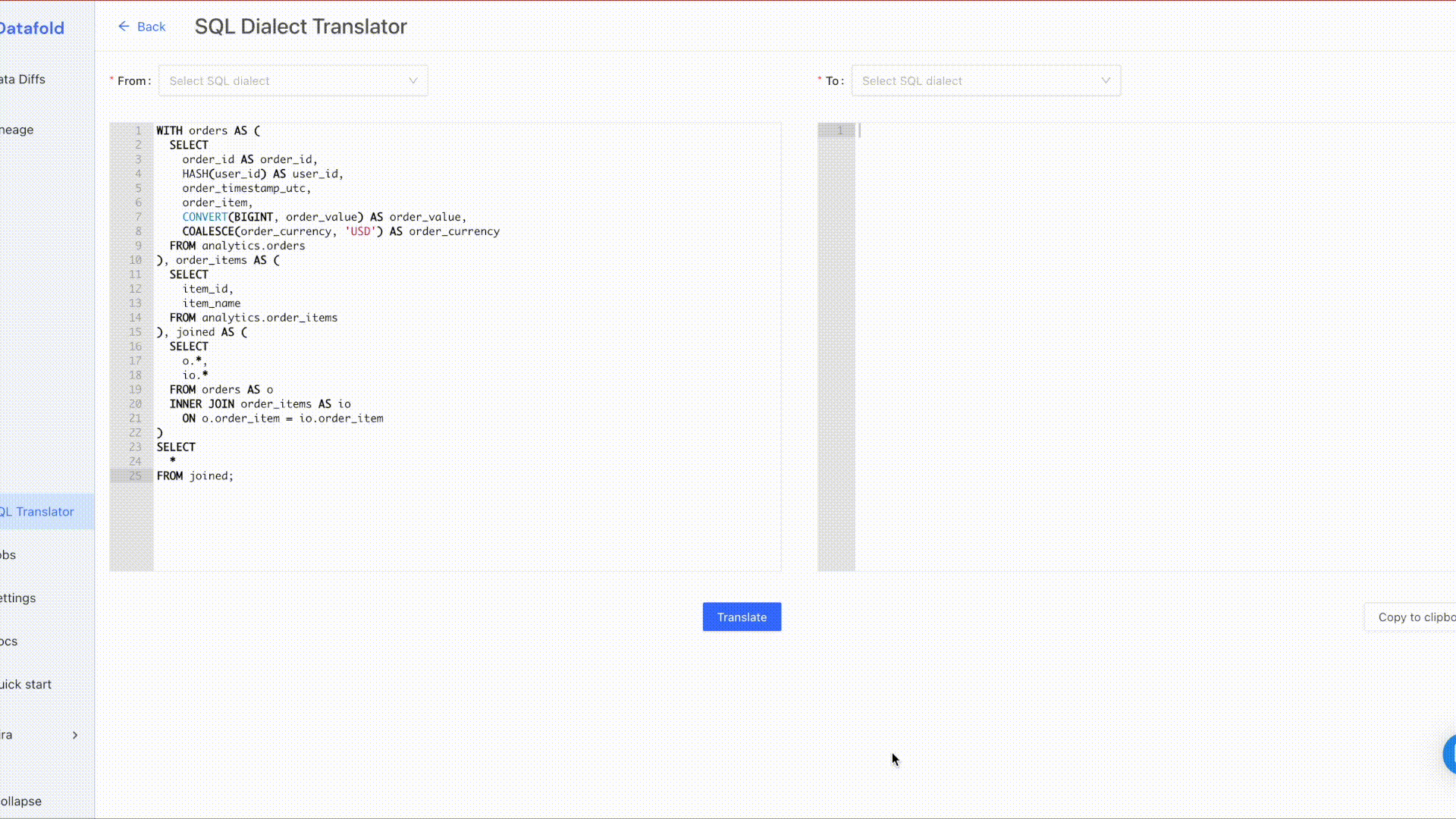
Task: Select SQL Translator sidebar item
Action: pos(38,512)
